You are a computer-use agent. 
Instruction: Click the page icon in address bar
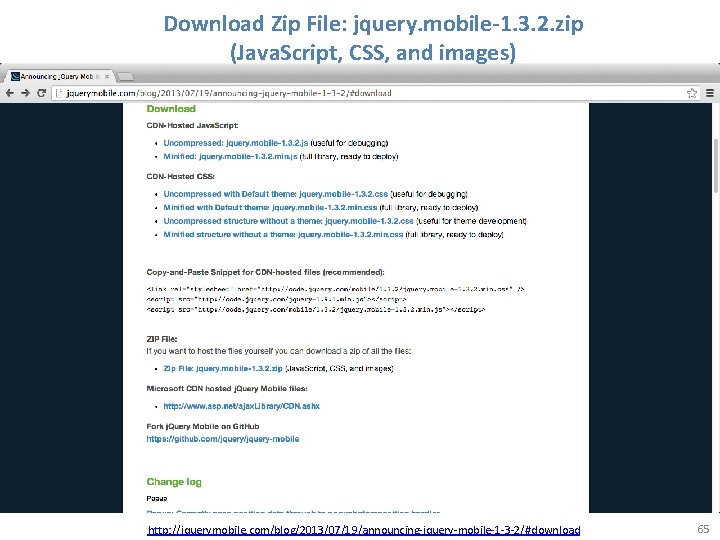coord(59,93)
